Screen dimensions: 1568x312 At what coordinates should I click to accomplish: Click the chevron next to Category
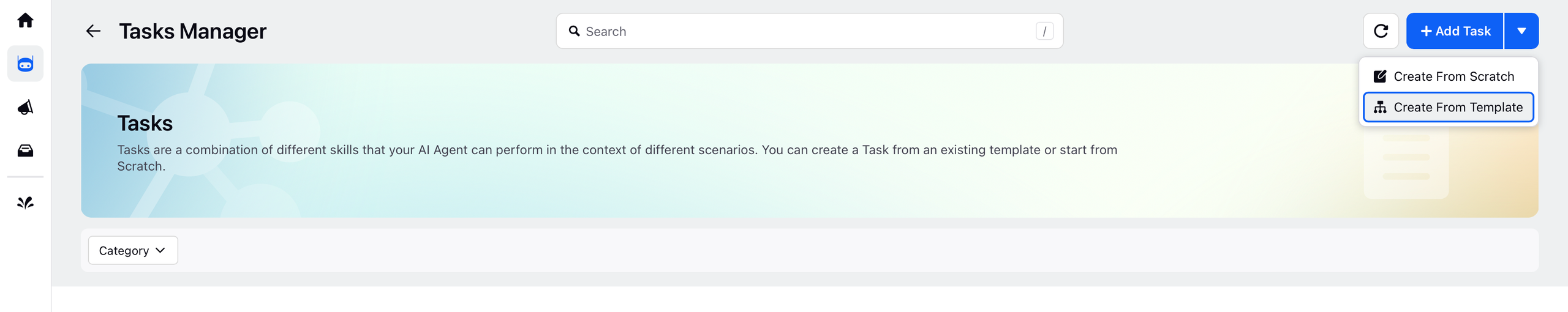click(x=160, y=250)
